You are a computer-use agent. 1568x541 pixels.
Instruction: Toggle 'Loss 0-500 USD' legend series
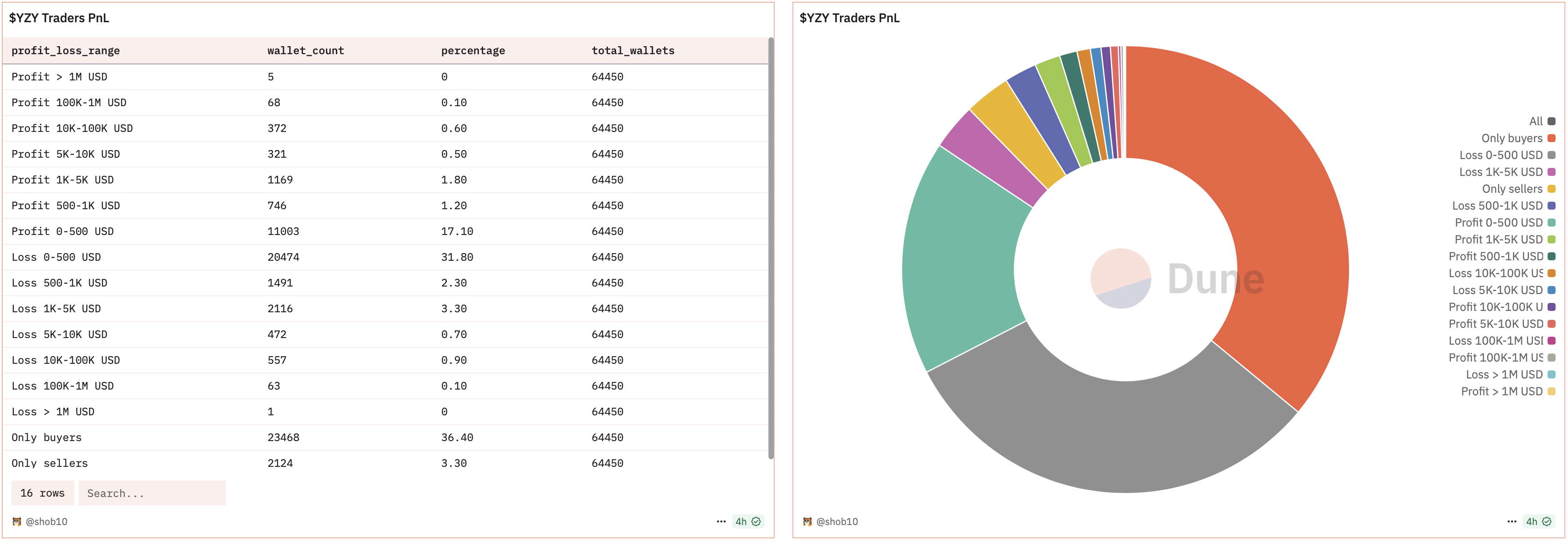(x=1500, y=155)
